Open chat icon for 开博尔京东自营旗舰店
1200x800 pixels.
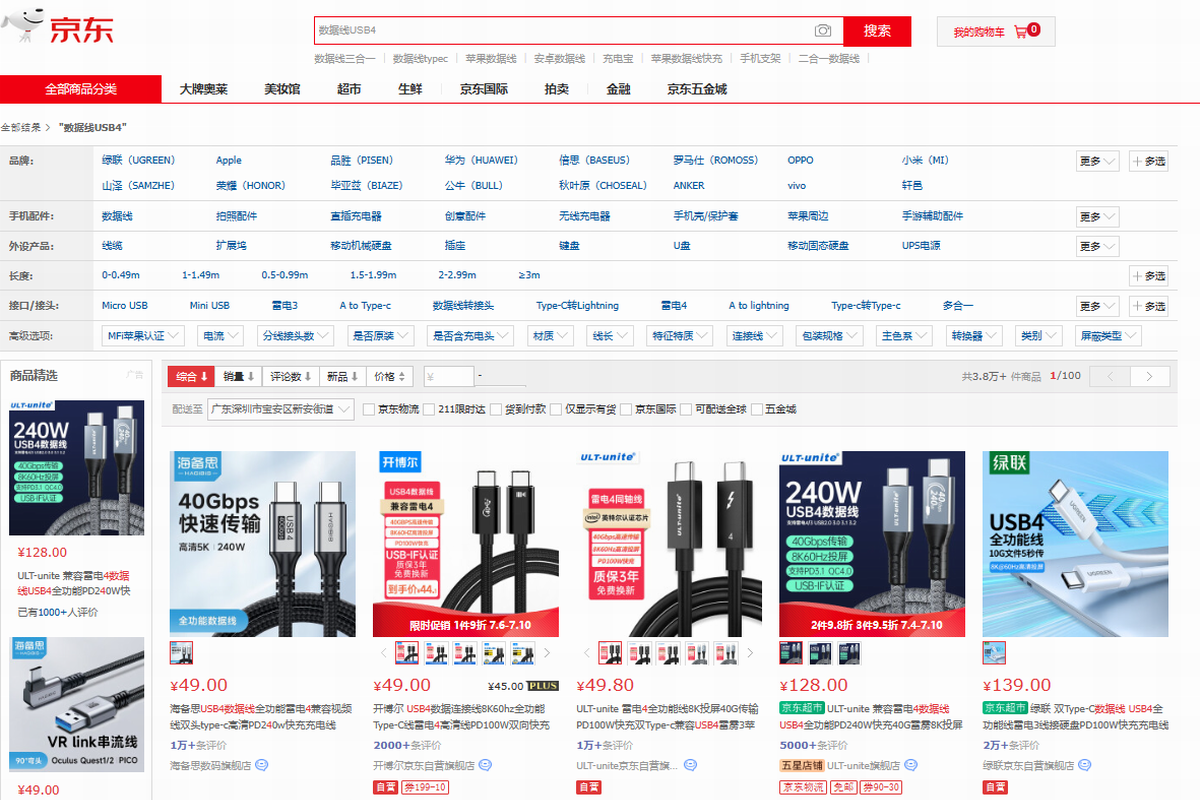(485, 765)
